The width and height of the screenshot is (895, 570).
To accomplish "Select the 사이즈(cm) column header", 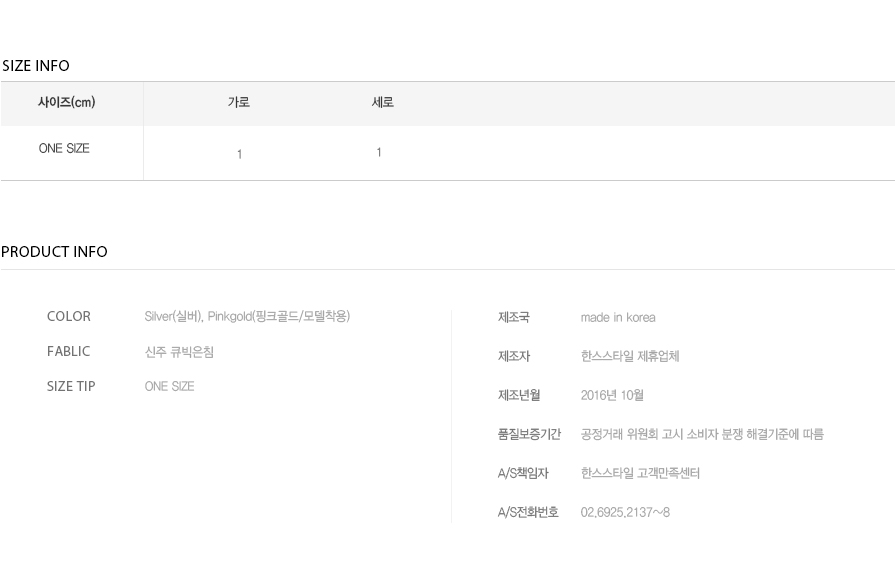I will 66,102.
